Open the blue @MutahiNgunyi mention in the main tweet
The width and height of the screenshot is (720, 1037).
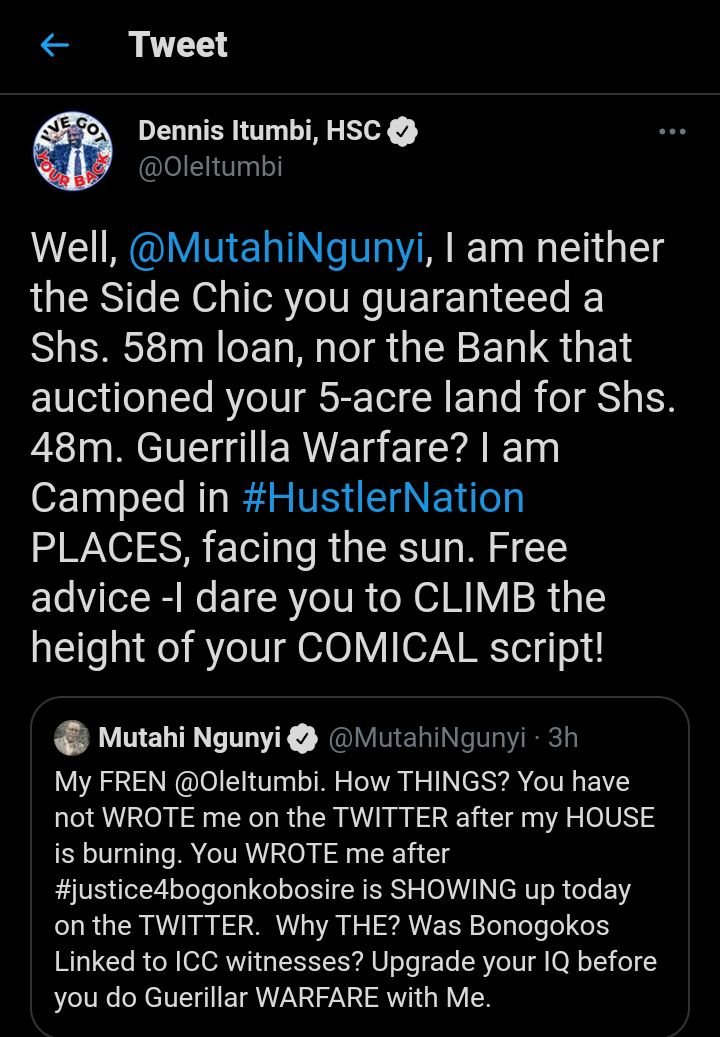coord(278,248)
